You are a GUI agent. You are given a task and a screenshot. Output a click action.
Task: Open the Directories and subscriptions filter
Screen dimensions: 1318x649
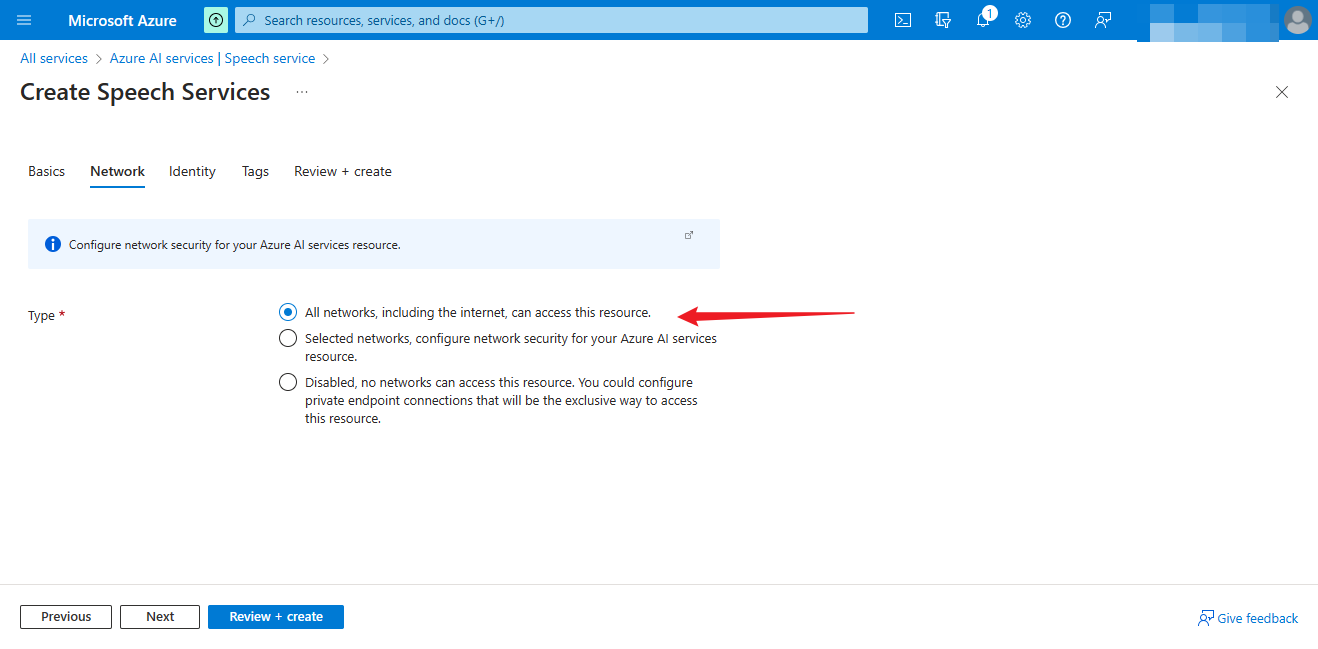[943, 20]
